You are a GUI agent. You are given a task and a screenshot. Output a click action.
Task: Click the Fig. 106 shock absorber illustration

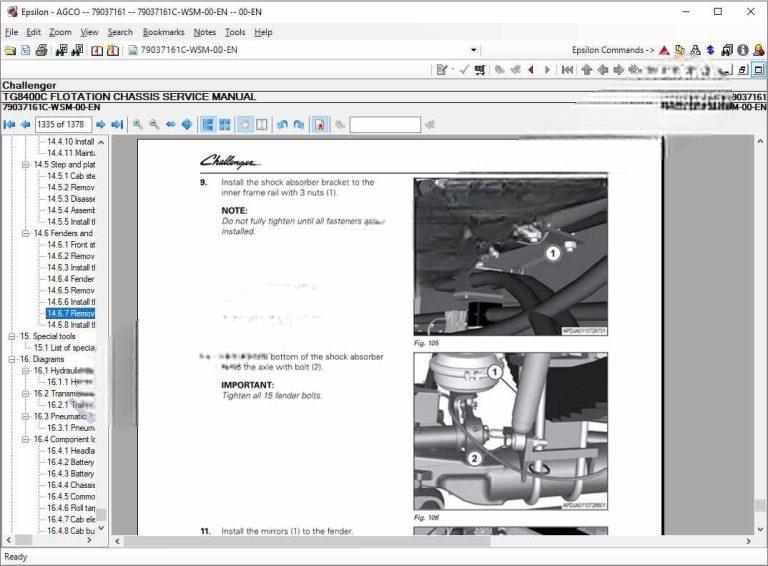510,431
